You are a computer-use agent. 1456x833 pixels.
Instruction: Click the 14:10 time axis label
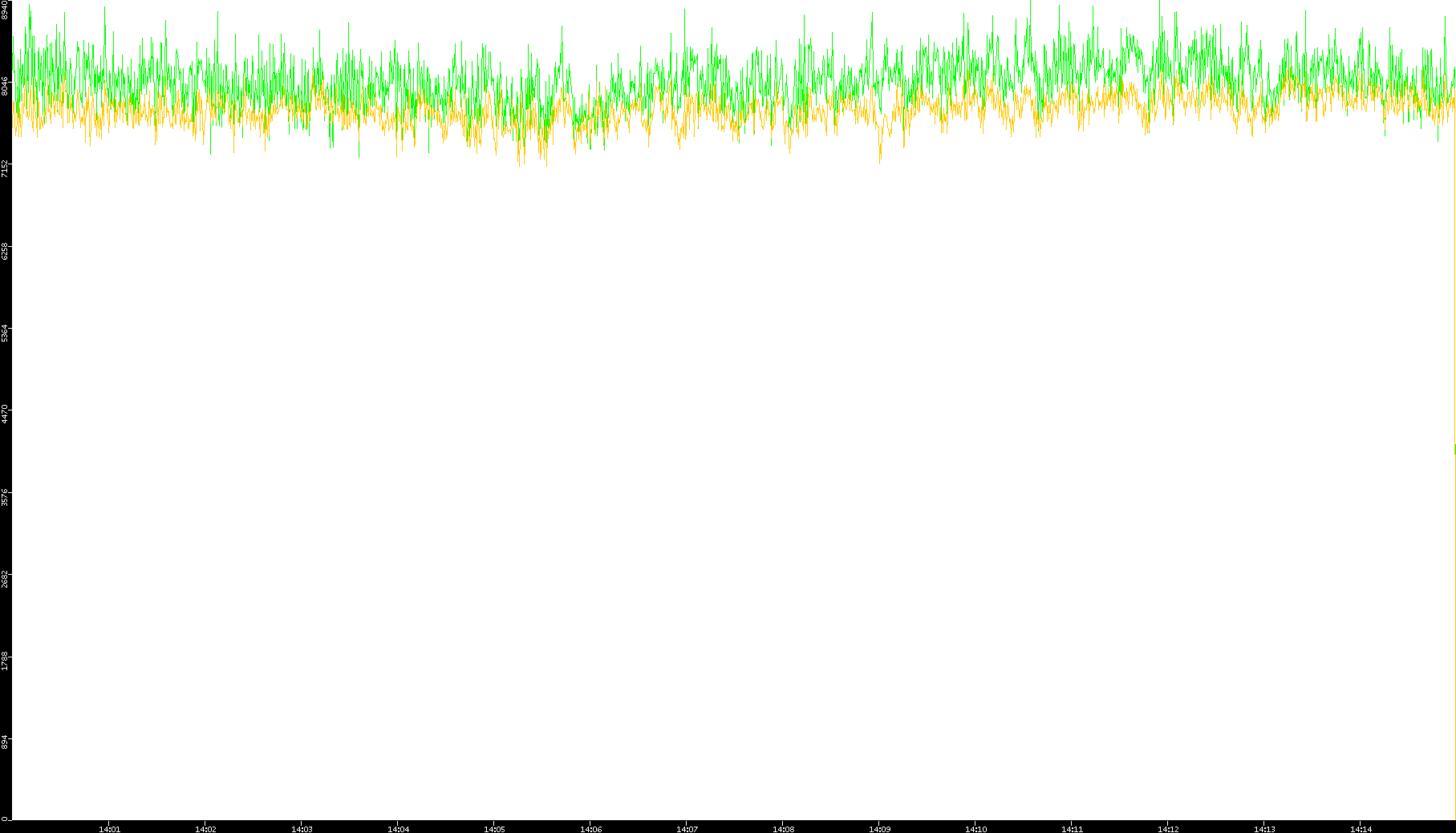coord(975,829)
